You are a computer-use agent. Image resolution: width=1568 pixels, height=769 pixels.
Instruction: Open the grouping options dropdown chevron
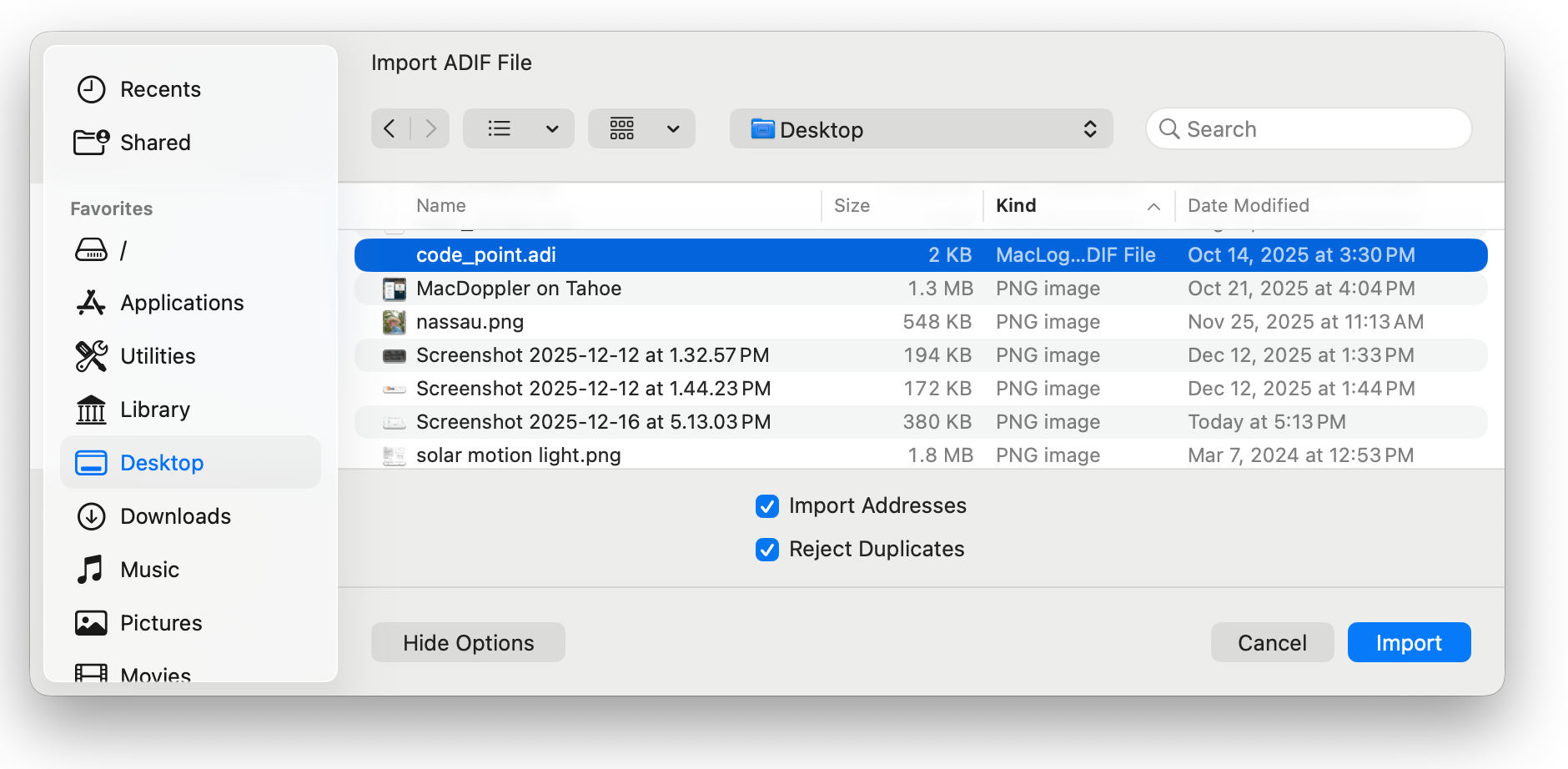click(673, 129)
